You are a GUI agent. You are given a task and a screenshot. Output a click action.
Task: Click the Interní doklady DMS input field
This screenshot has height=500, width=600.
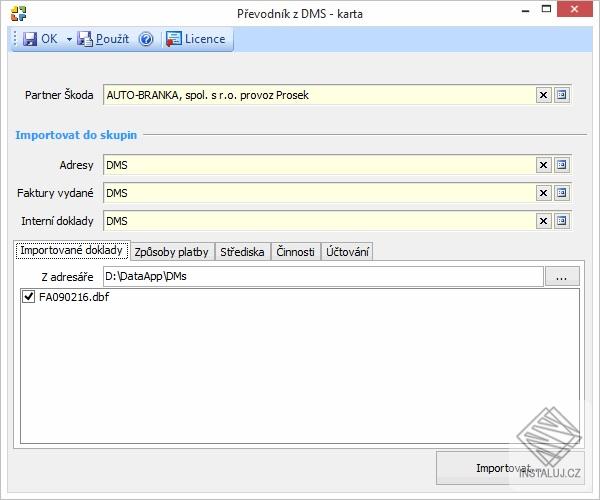coord(319,221)
